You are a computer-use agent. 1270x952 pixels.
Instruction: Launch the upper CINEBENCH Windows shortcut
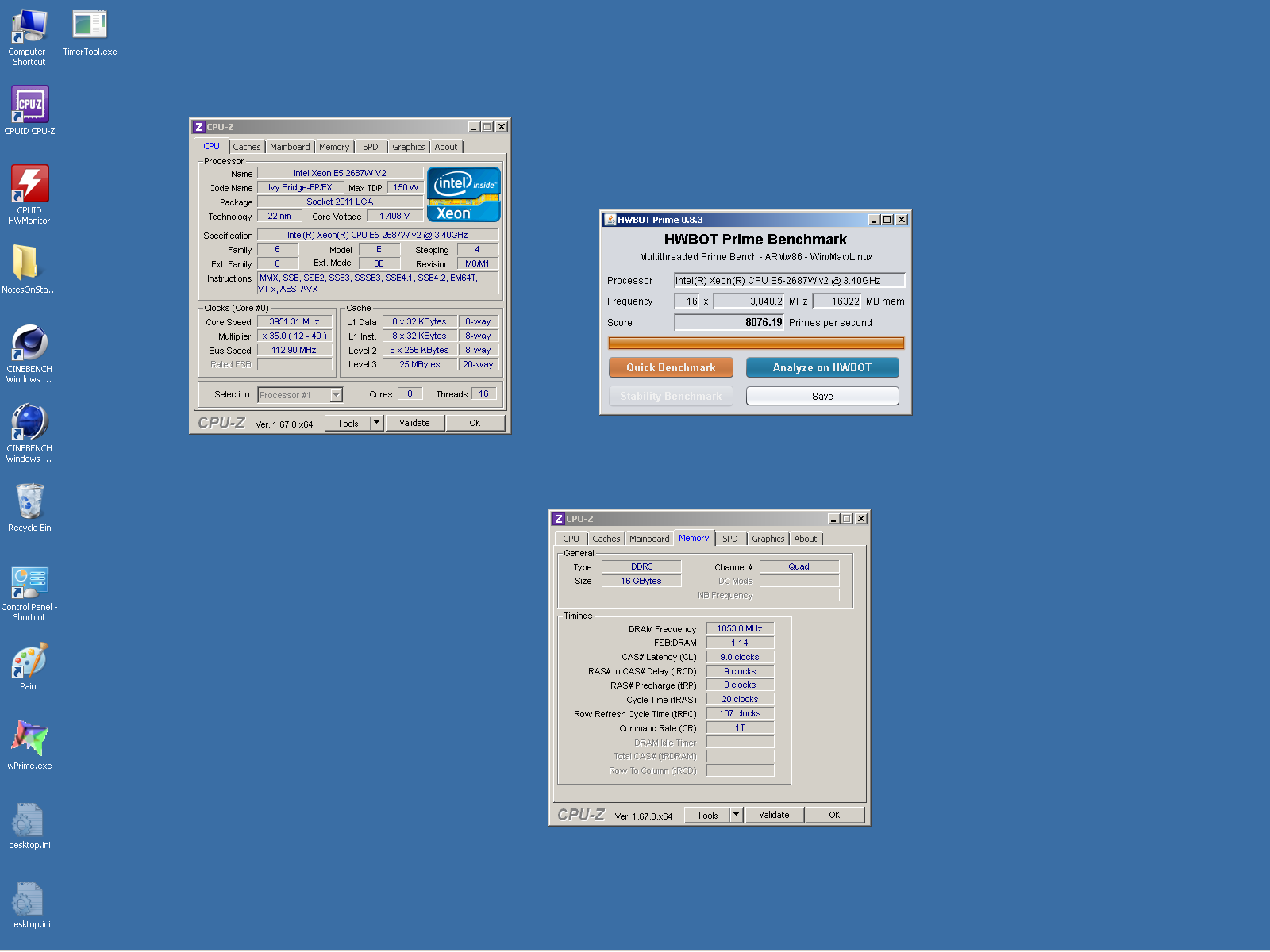[29, 353]
